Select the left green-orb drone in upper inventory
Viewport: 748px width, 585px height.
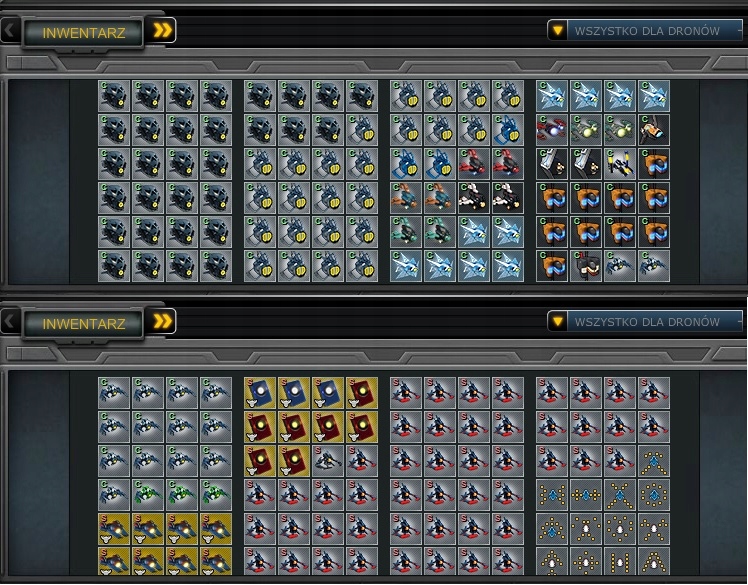pos(586,130)
